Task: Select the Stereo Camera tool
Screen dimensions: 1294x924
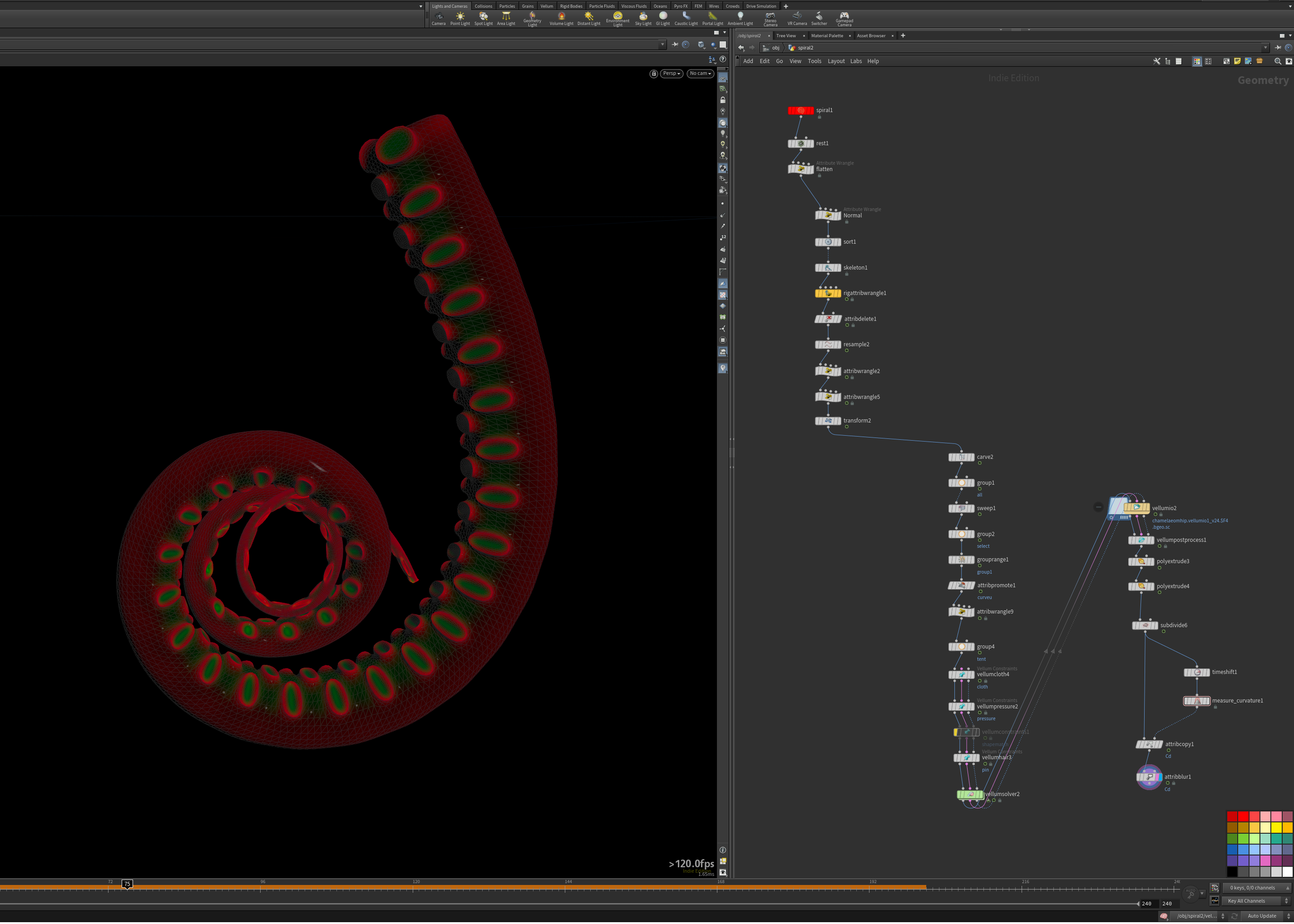Action: pyautogui.click(x=770, y=20)
